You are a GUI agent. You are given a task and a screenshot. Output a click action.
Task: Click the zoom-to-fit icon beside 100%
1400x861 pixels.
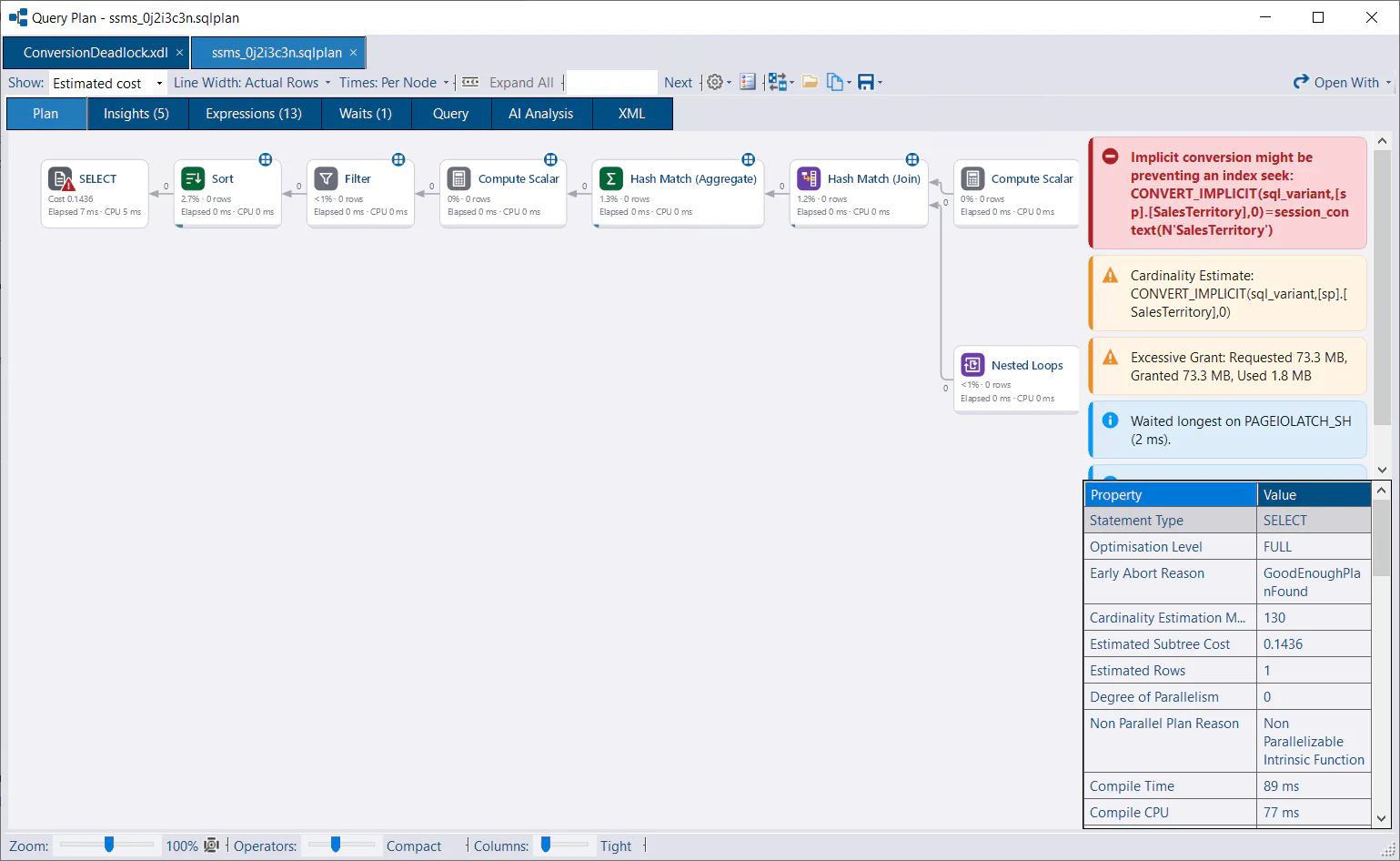click(x=212, y=845)
